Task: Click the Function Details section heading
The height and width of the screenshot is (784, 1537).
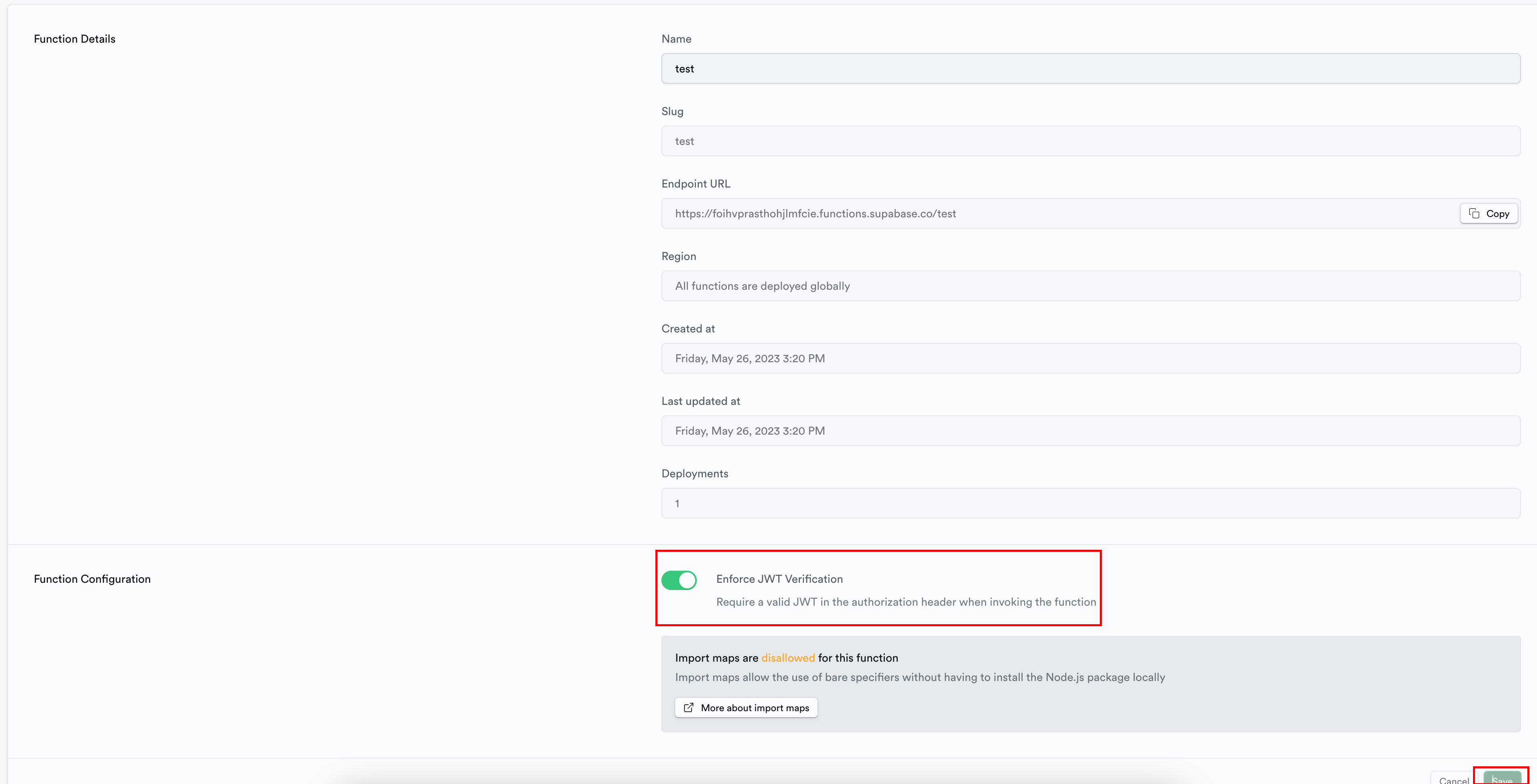Action: [74, 39]
